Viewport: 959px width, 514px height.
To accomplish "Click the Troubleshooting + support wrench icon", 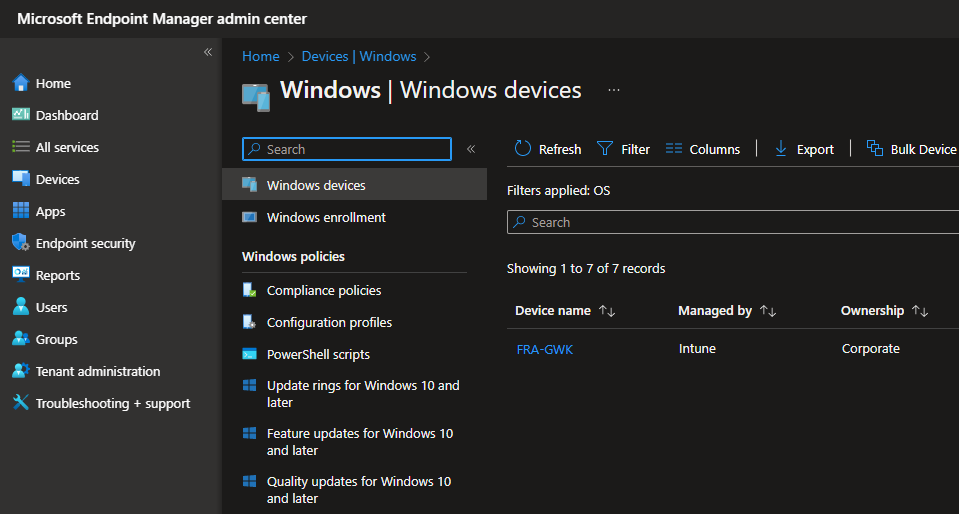I will click(x=21, y=403).
